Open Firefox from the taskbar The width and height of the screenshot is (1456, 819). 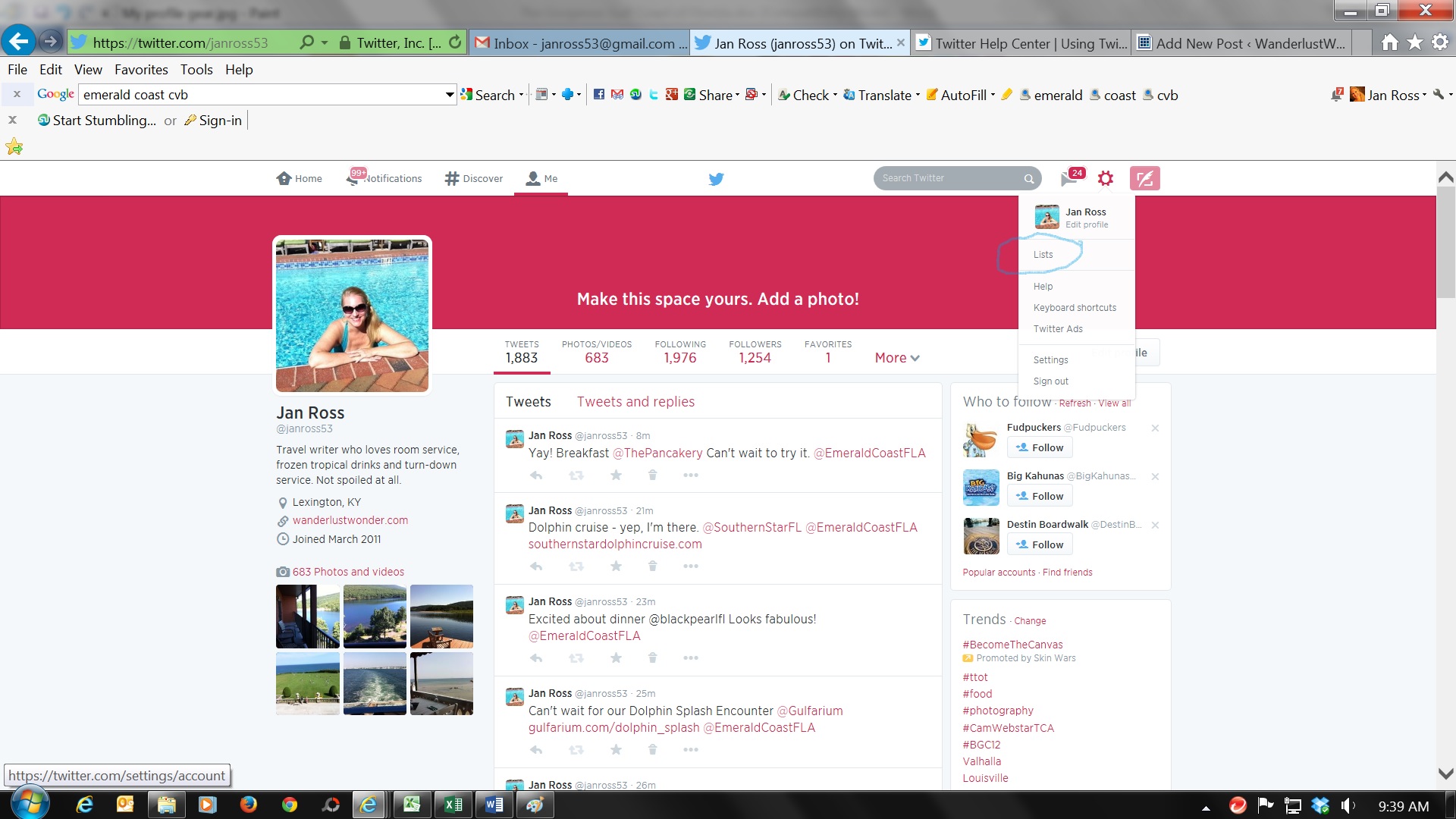[x=248, y=805]
